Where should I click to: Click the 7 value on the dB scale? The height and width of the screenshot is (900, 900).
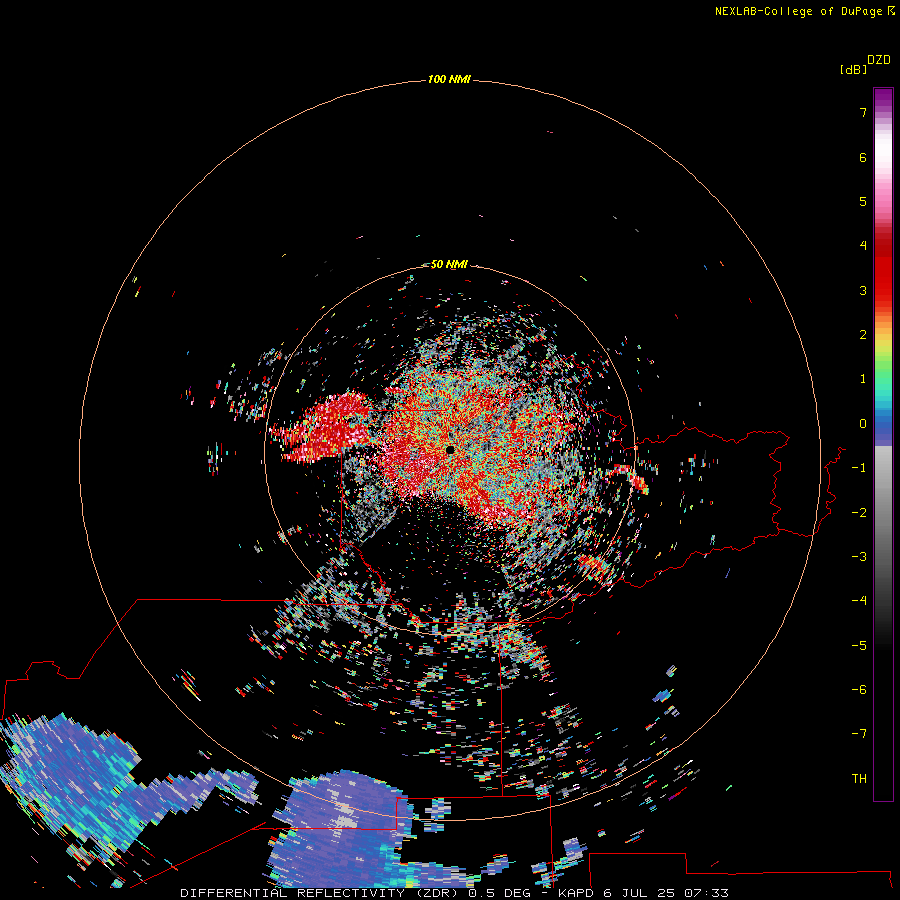863,112
